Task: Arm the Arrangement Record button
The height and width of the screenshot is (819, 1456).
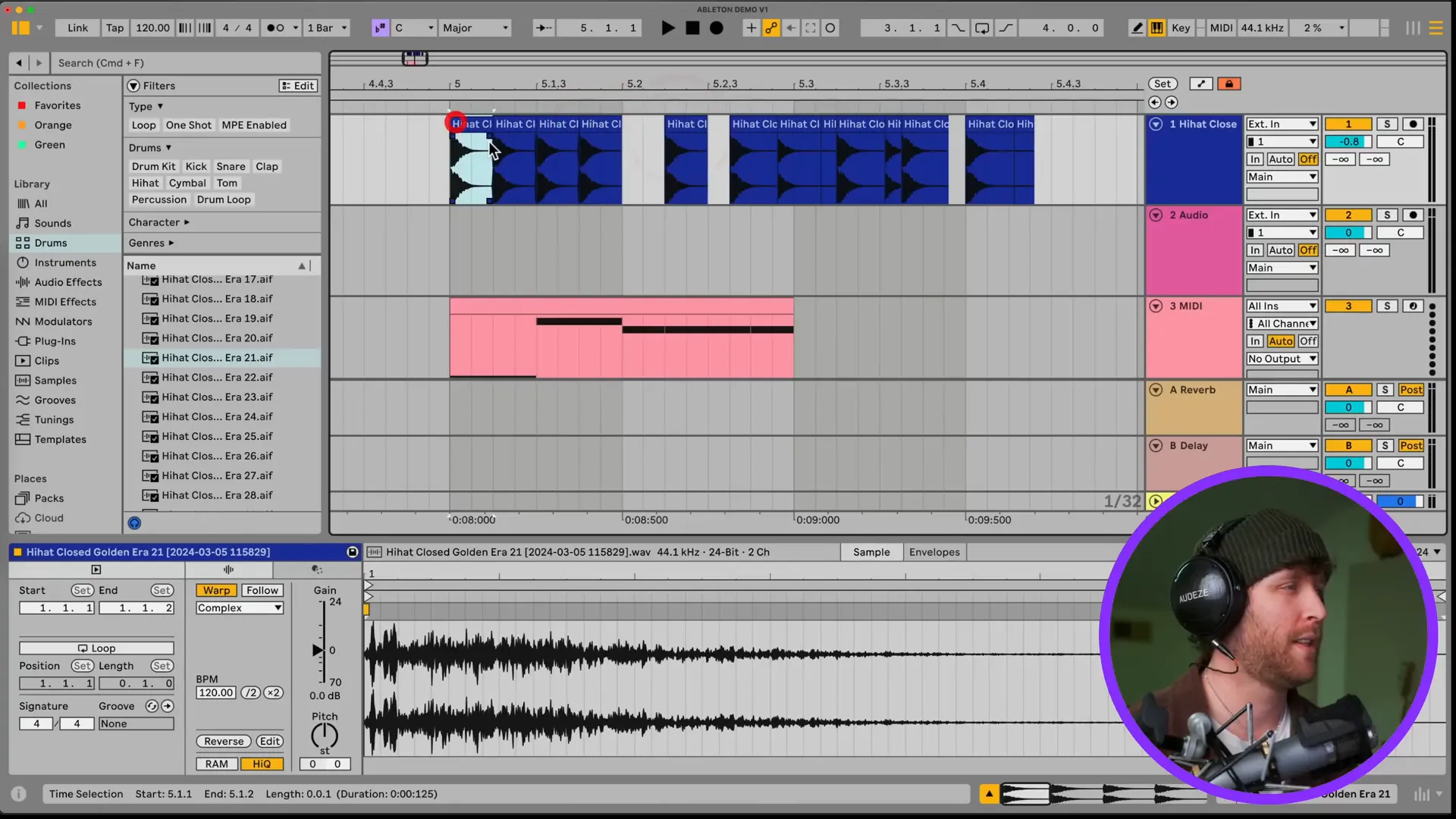Action: click(x=717, y=28)
